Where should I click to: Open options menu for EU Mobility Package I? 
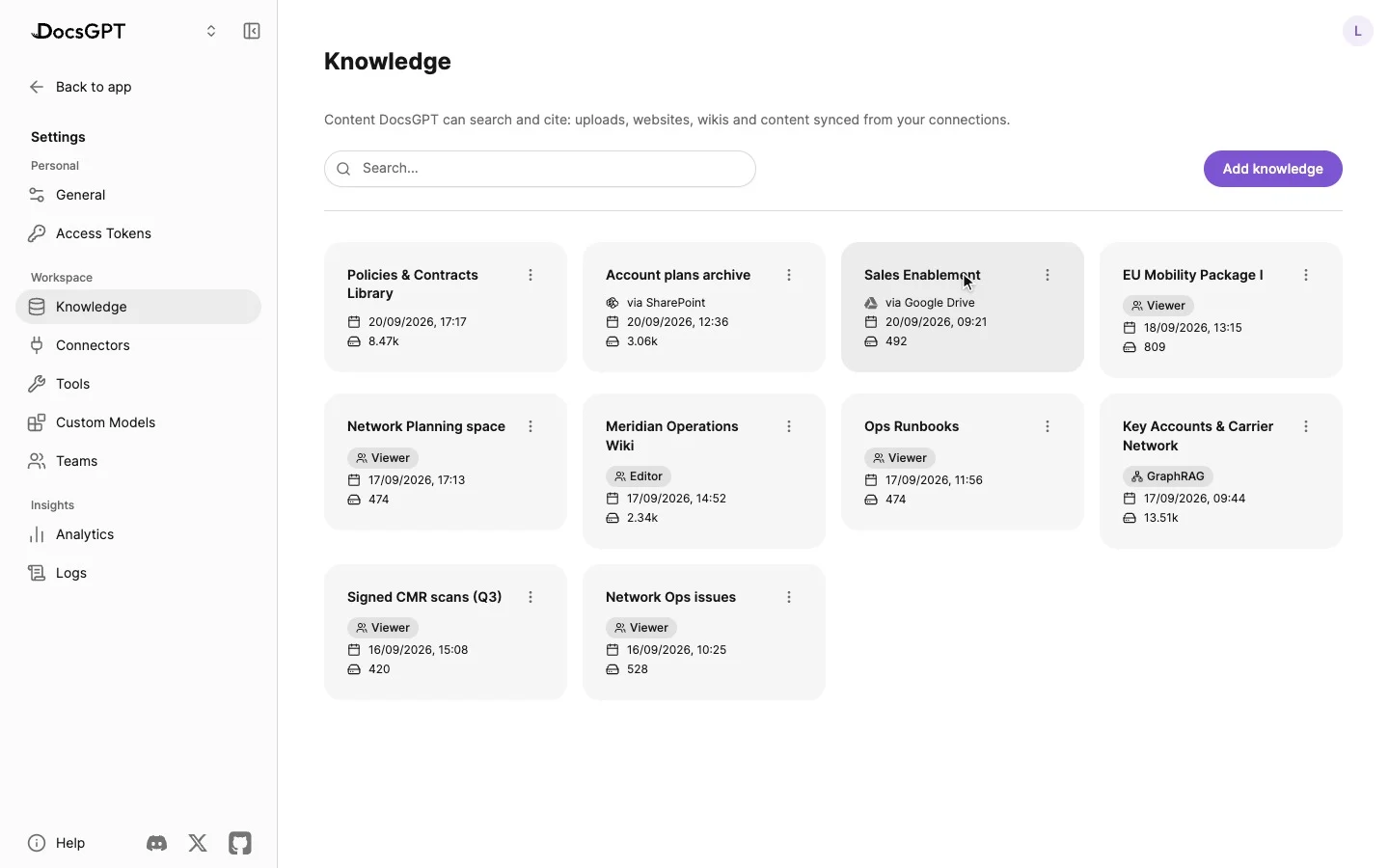(x=1306, y=275)
